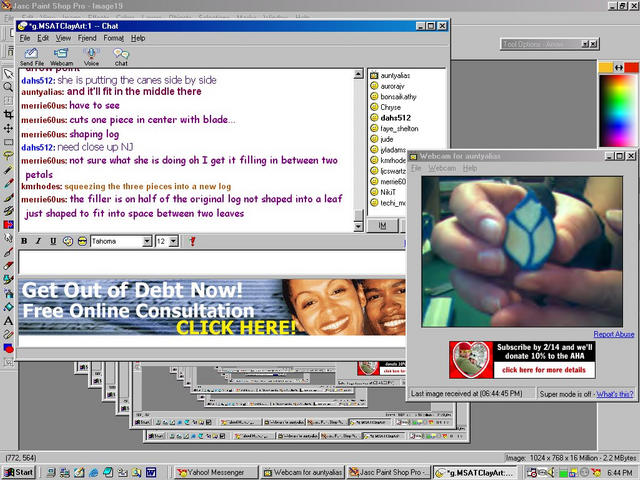Click Word quick launch icon
This screenshot has width=640, height=480.
[151, 472]
